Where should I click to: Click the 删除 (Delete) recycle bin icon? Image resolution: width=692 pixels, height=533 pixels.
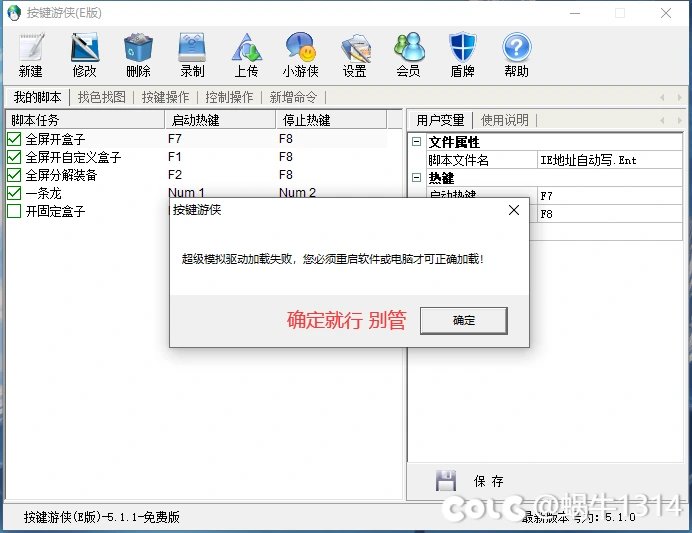[x=138, y=47]
